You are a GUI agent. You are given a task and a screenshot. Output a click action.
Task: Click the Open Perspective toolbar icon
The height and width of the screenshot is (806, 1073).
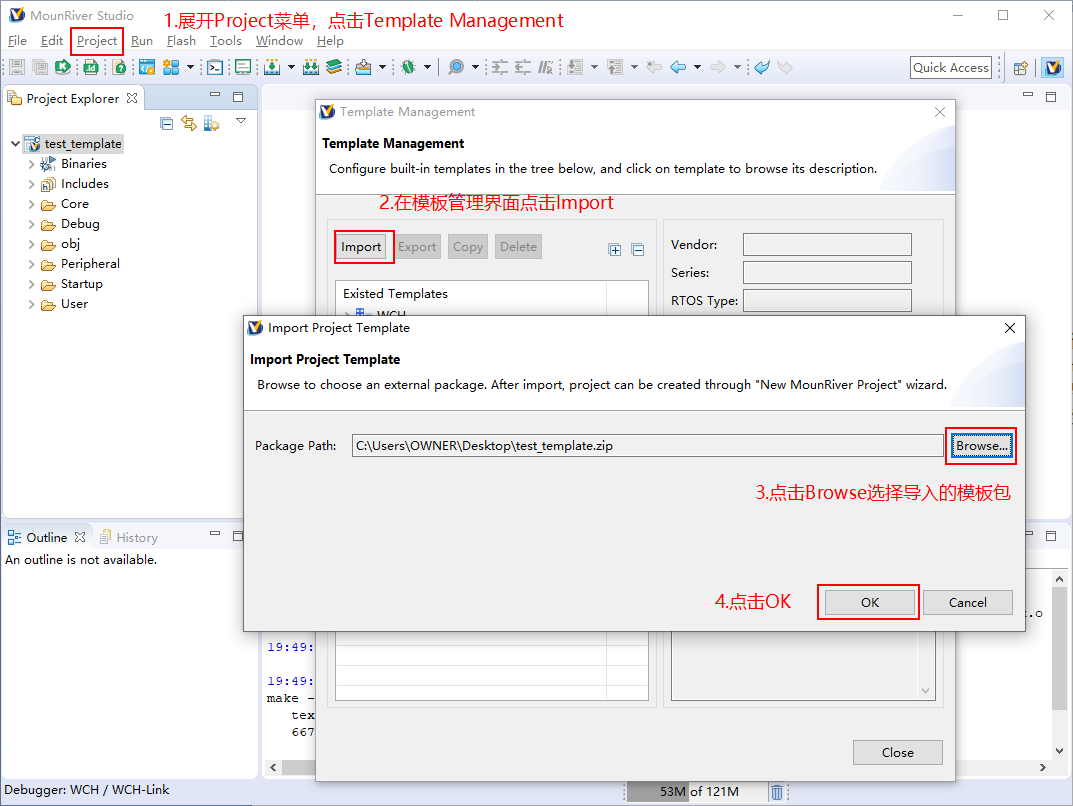coord(1020,68)
